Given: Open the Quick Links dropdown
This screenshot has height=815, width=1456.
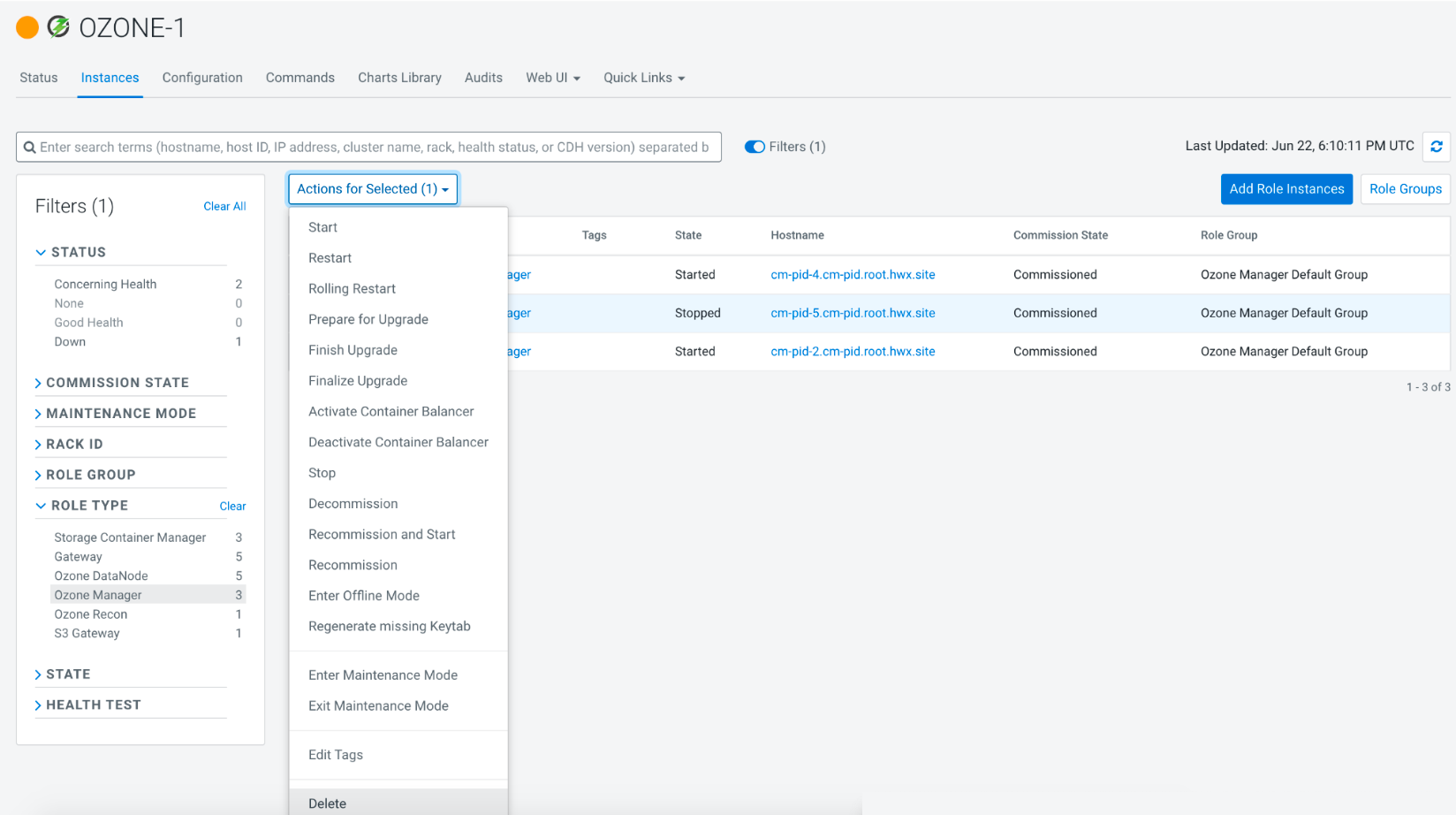Looking at the screenshot, I should (644, 78).
